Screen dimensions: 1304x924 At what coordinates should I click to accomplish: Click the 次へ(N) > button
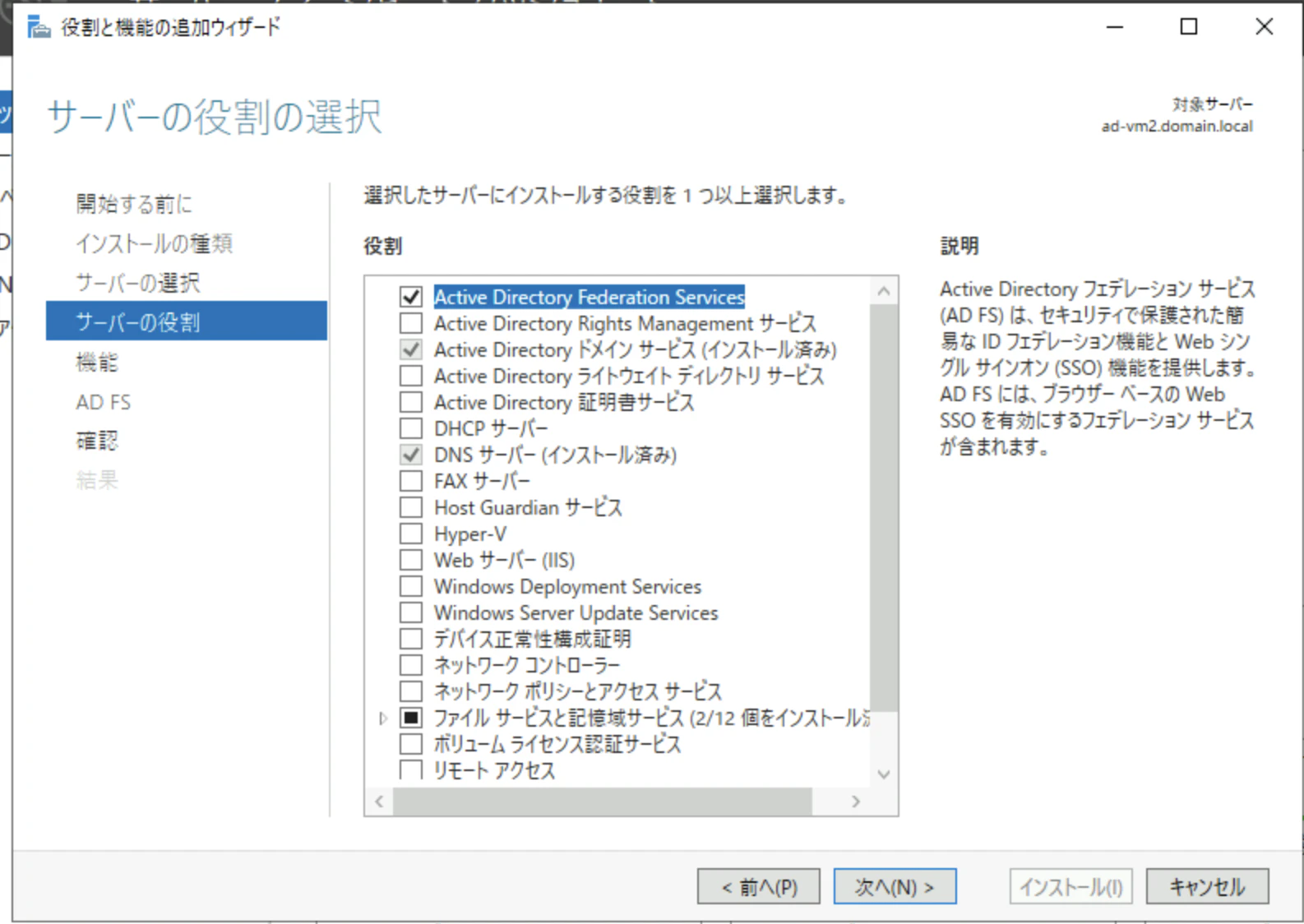[x=895, y=887]
